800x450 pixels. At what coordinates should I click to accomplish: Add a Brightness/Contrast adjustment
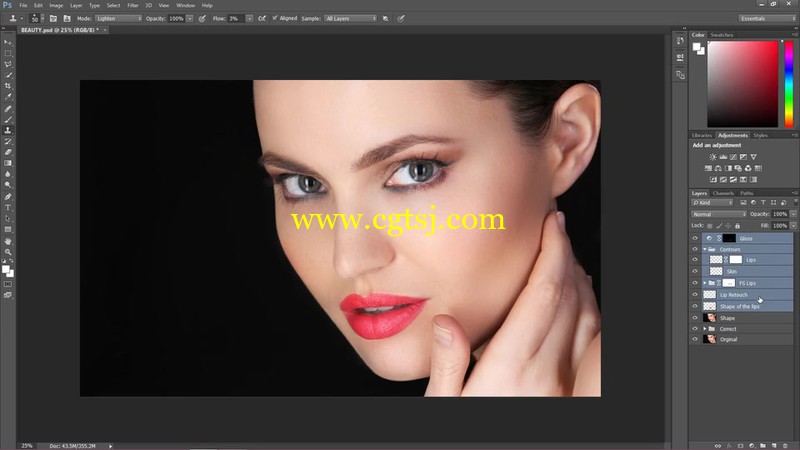point(713,157)
